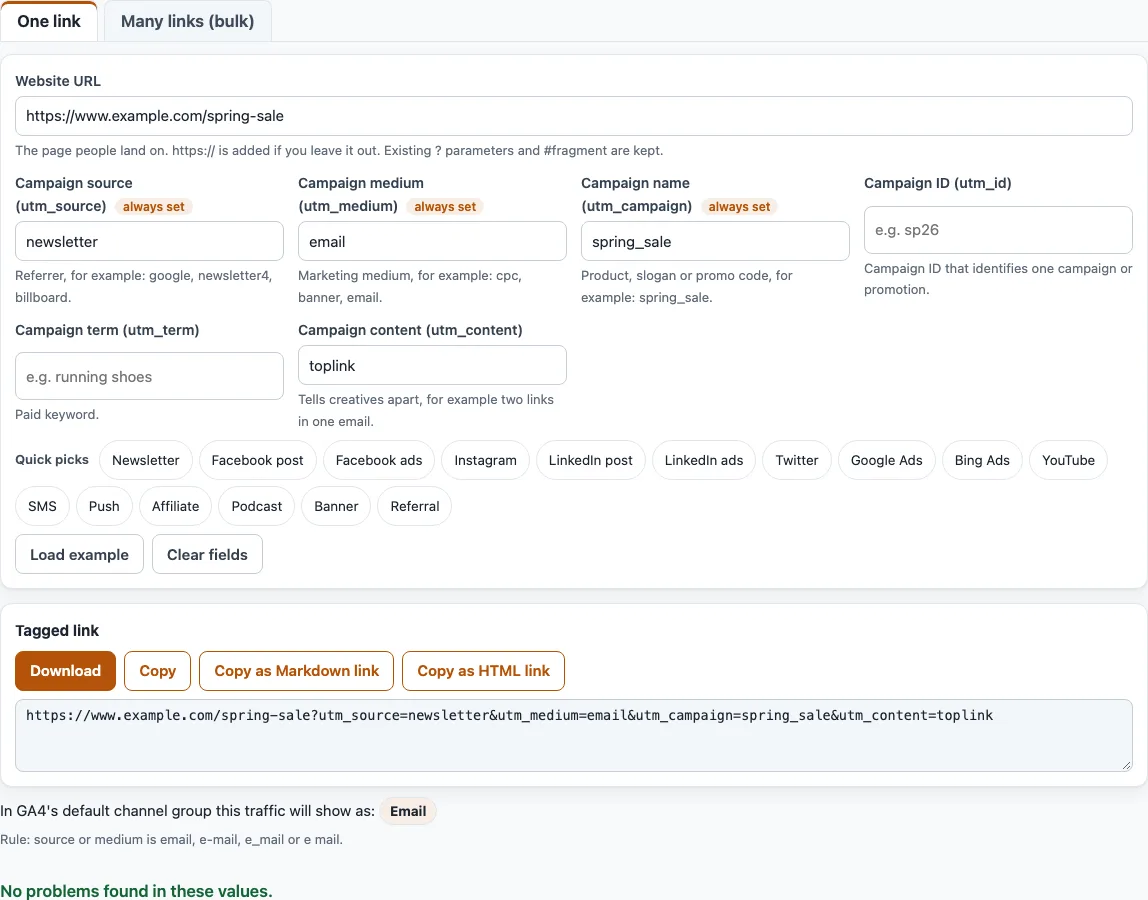Viewport: 1148px width, 900px height.
Task: Focus the Campaign medium field containing email
Action: coord(432,241)
